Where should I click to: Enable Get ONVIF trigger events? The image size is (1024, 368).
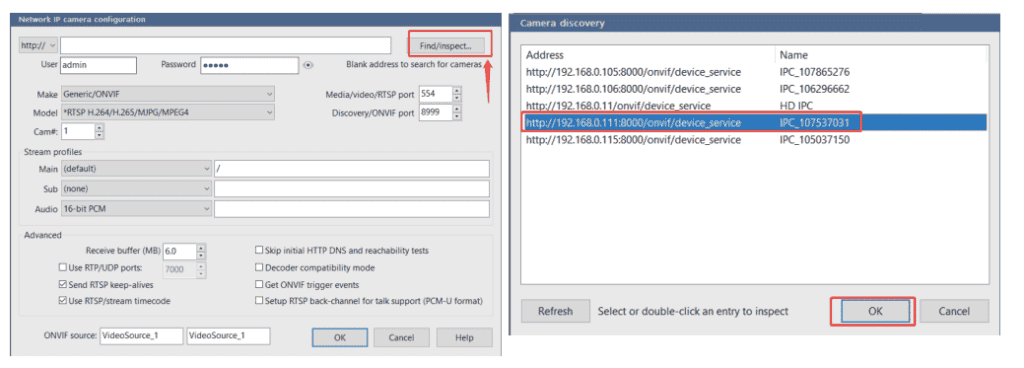(x=259, y=285)
